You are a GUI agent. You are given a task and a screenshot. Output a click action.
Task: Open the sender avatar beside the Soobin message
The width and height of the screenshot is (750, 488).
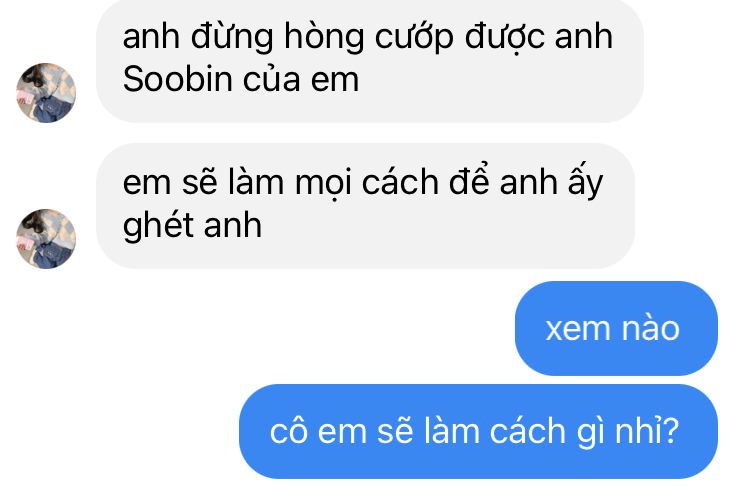point(46,93)
